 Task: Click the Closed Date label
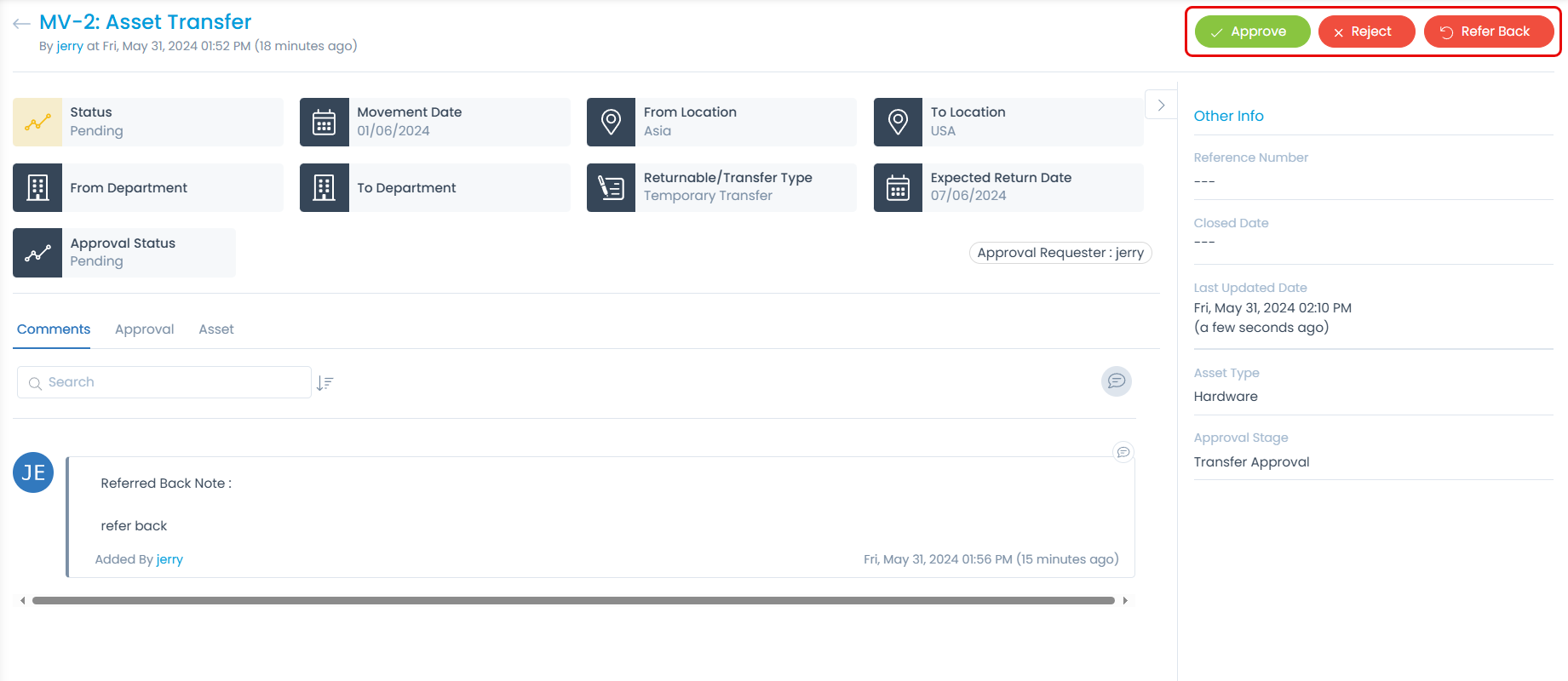pyautogui.click(x=1231, y=223)
